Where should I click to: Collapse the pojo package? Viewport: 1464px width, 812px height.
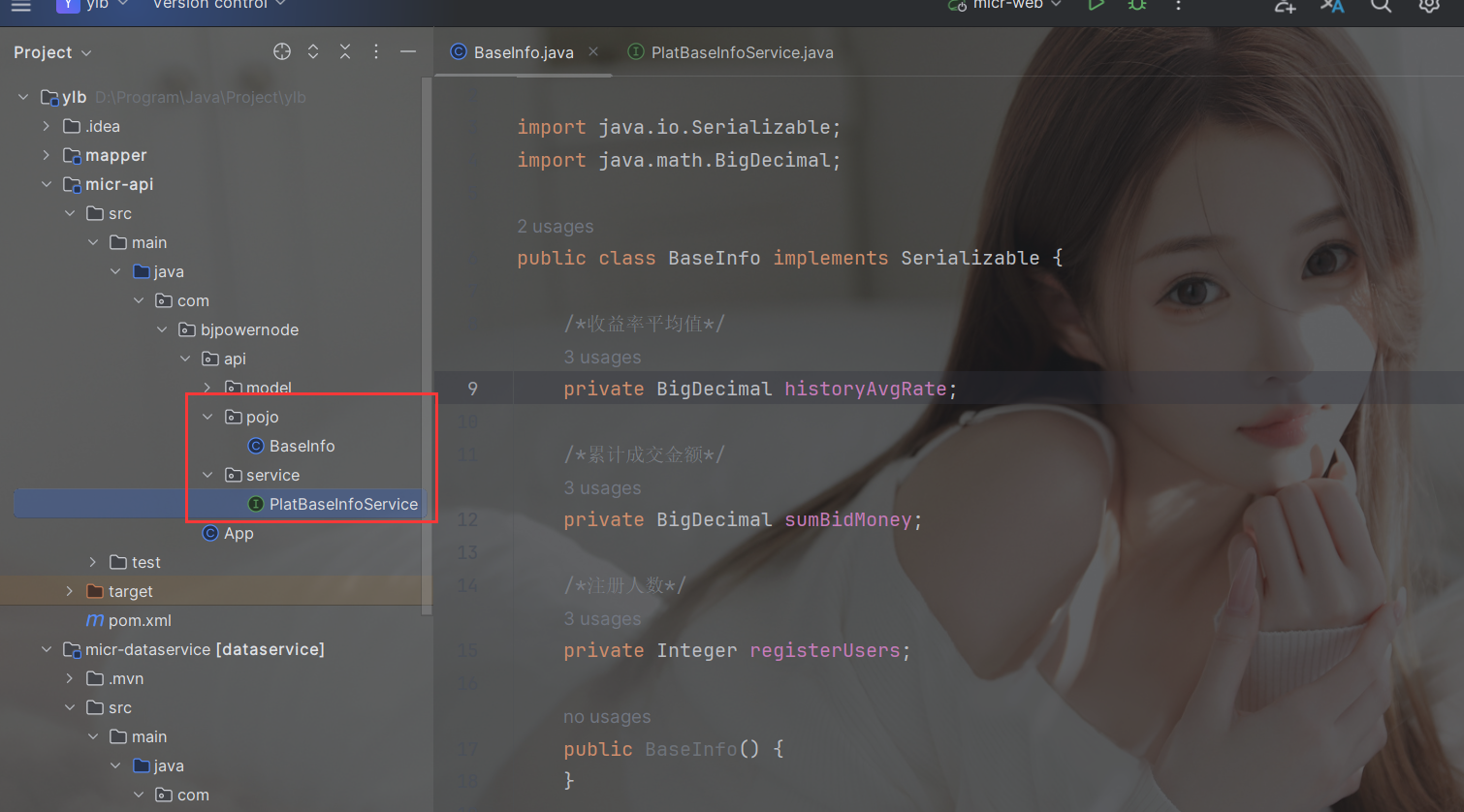tap(207, 417)
